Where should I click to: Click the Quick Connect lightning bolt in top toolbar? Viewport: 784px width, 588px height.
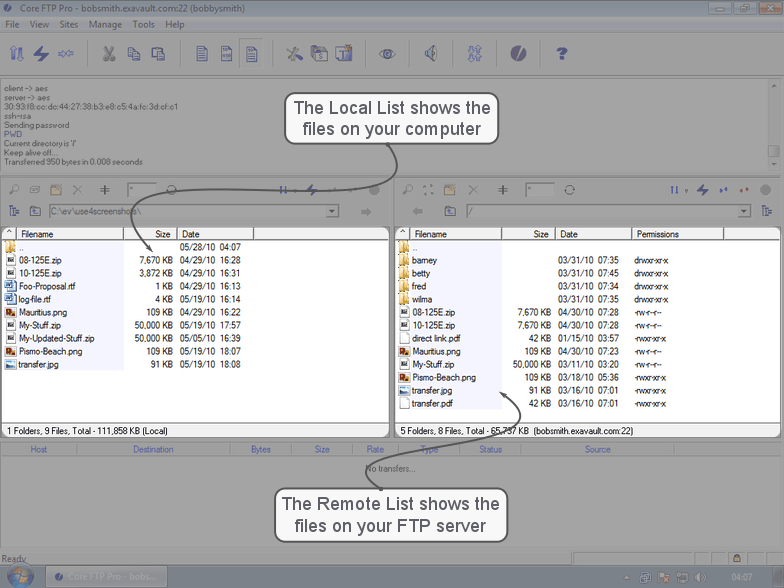(x=41, y=54)
